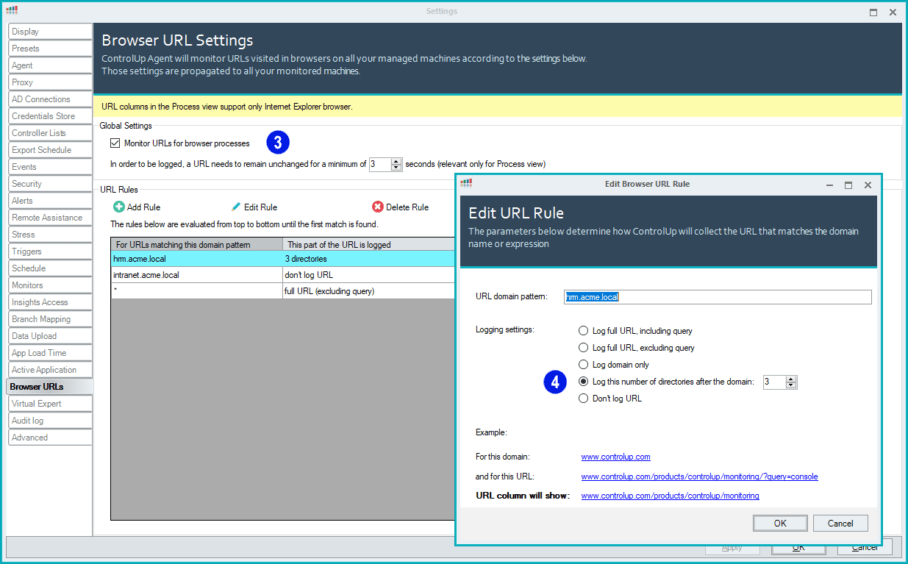Viewport: 908px width, 564px height.
Task: Open the example URL with query=console link
Action: (700, 477)
